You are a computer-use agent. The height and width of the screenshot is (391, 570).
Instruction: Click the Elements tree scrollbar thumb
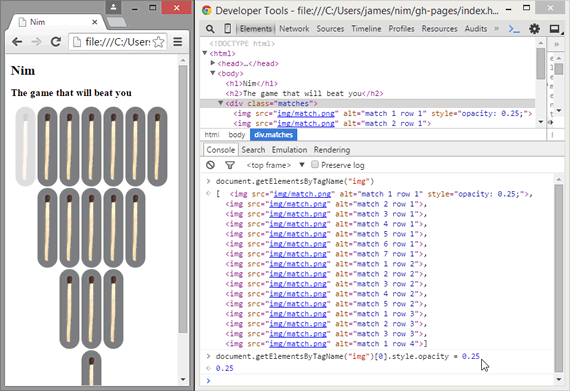pos(541,63)
